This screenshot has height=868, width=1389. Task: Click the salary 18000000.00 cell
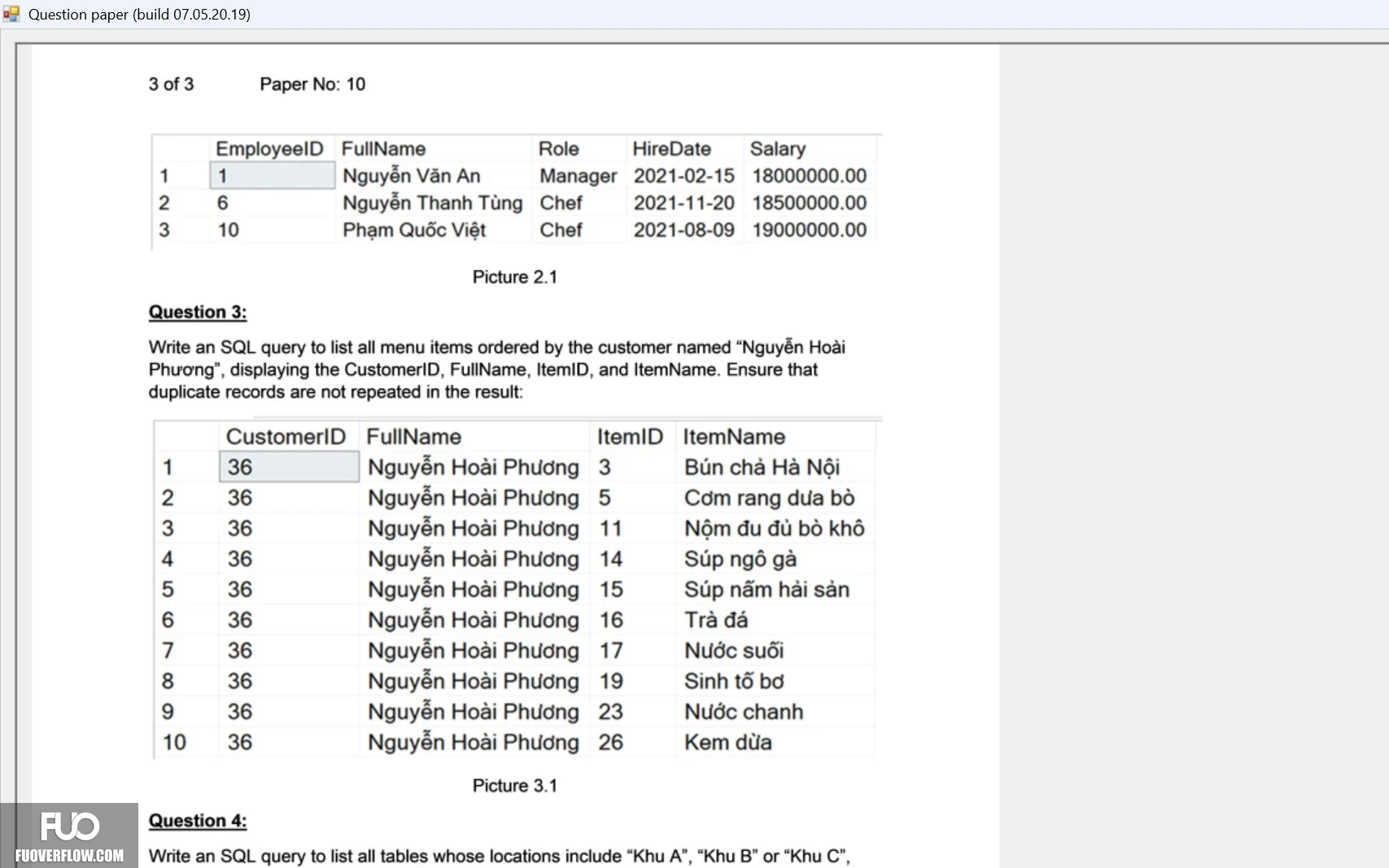(810, 176)
